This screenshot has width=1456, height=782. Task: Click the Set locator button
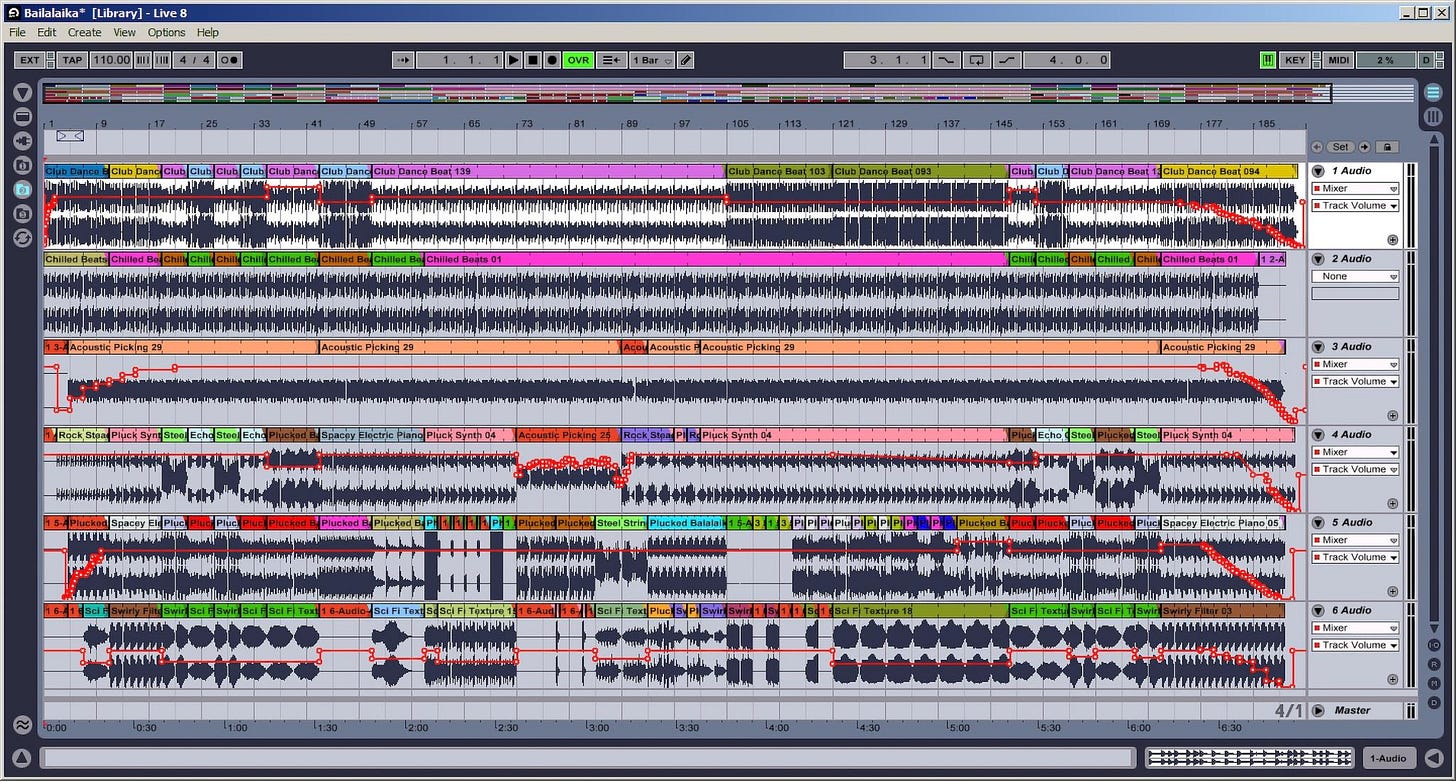pos(1341,147)
